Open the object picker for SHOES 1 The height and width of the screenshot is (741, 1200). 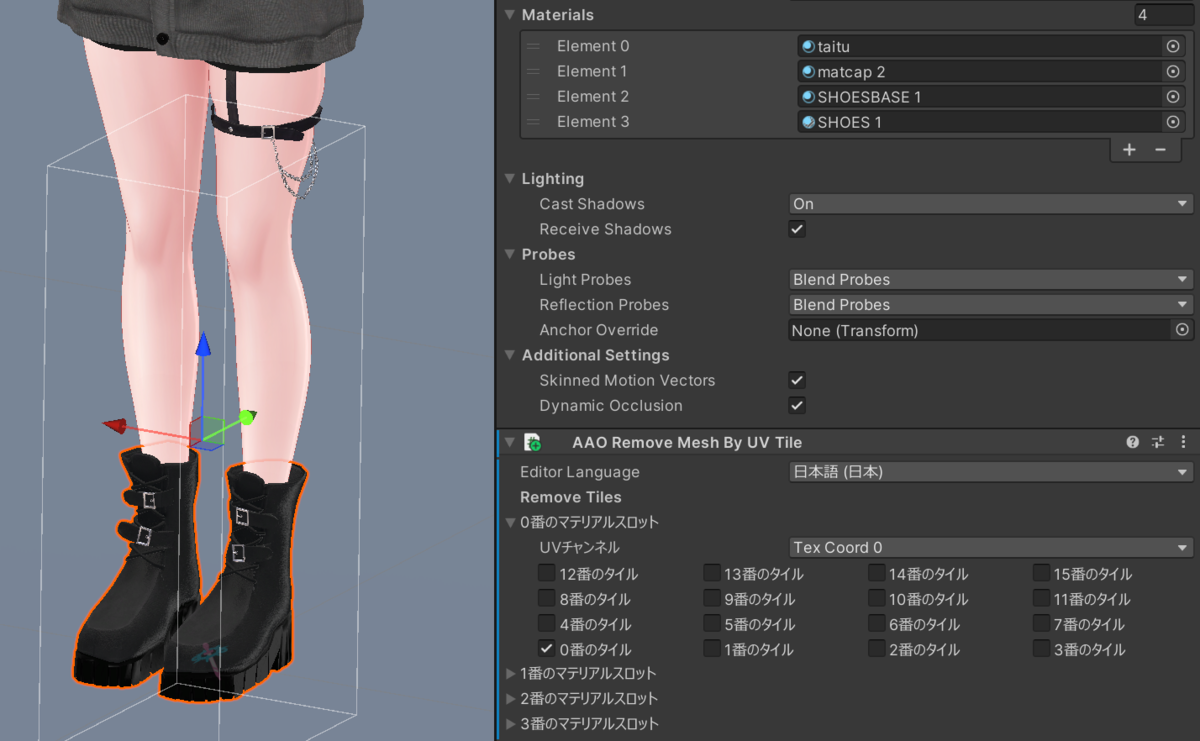click(x=1172, y=121)
